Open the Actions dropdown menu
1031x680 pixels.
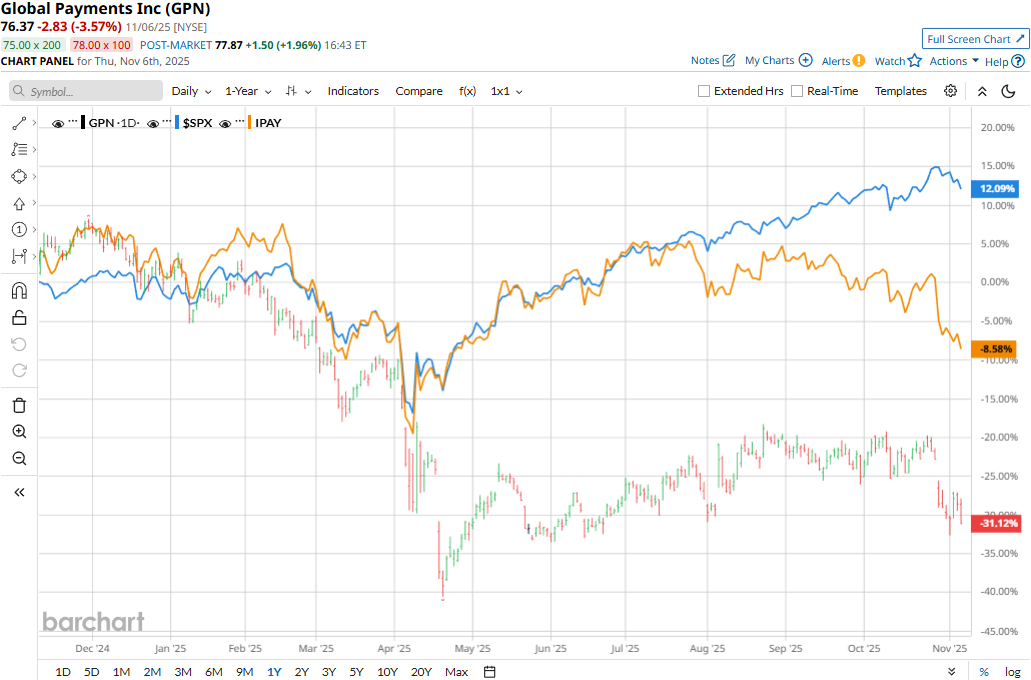pos(954,61)
